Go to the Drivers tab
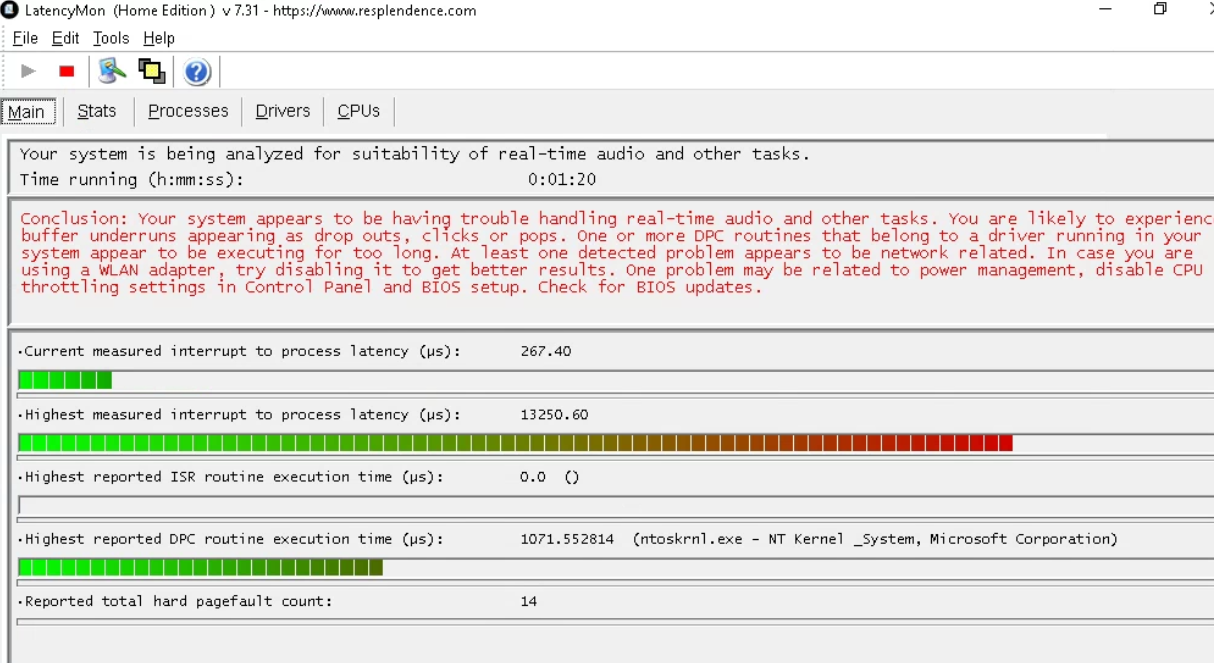Viewport: 1214px width, 663px height. coord(283,111)
